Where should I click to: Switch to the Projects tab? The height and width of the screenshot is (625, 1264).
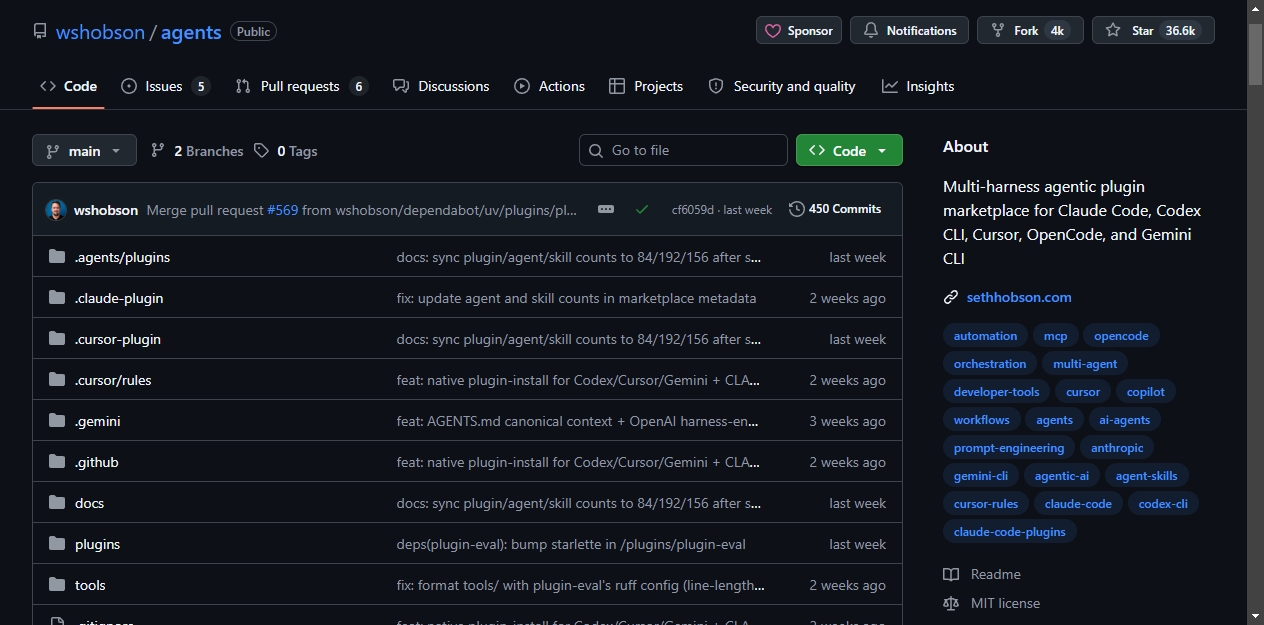click(646, 86)
